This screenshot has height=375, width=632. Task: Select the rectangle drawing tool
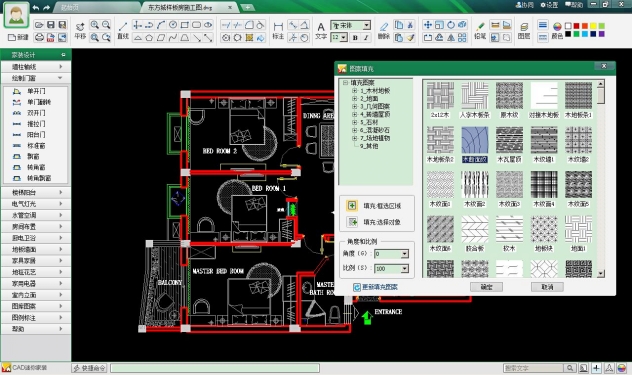click(185, 25)
